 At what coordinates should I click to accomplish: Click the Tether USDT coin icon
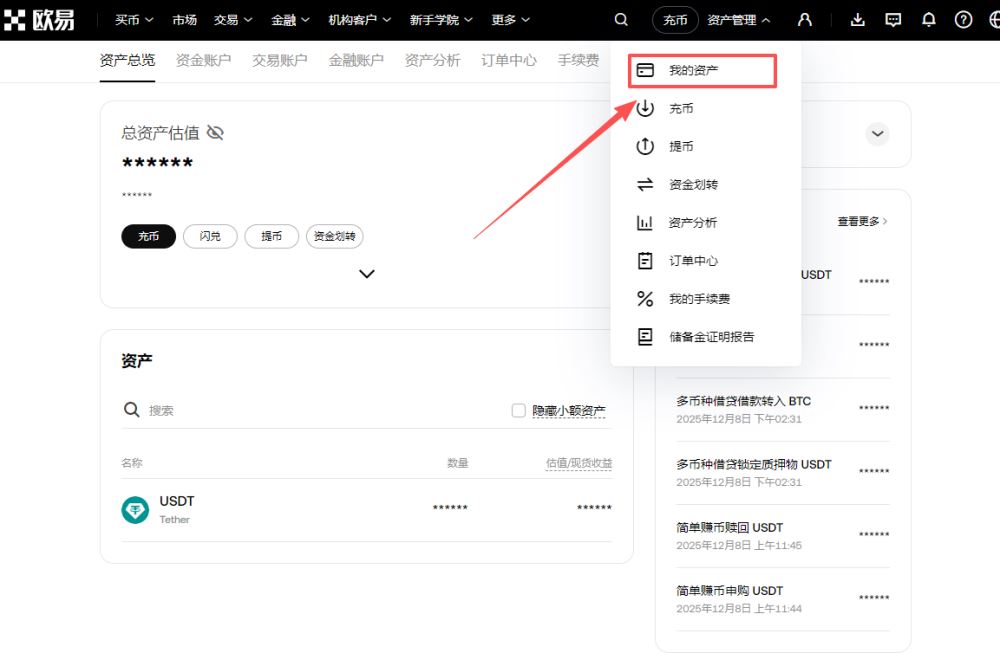click(135, 508)
